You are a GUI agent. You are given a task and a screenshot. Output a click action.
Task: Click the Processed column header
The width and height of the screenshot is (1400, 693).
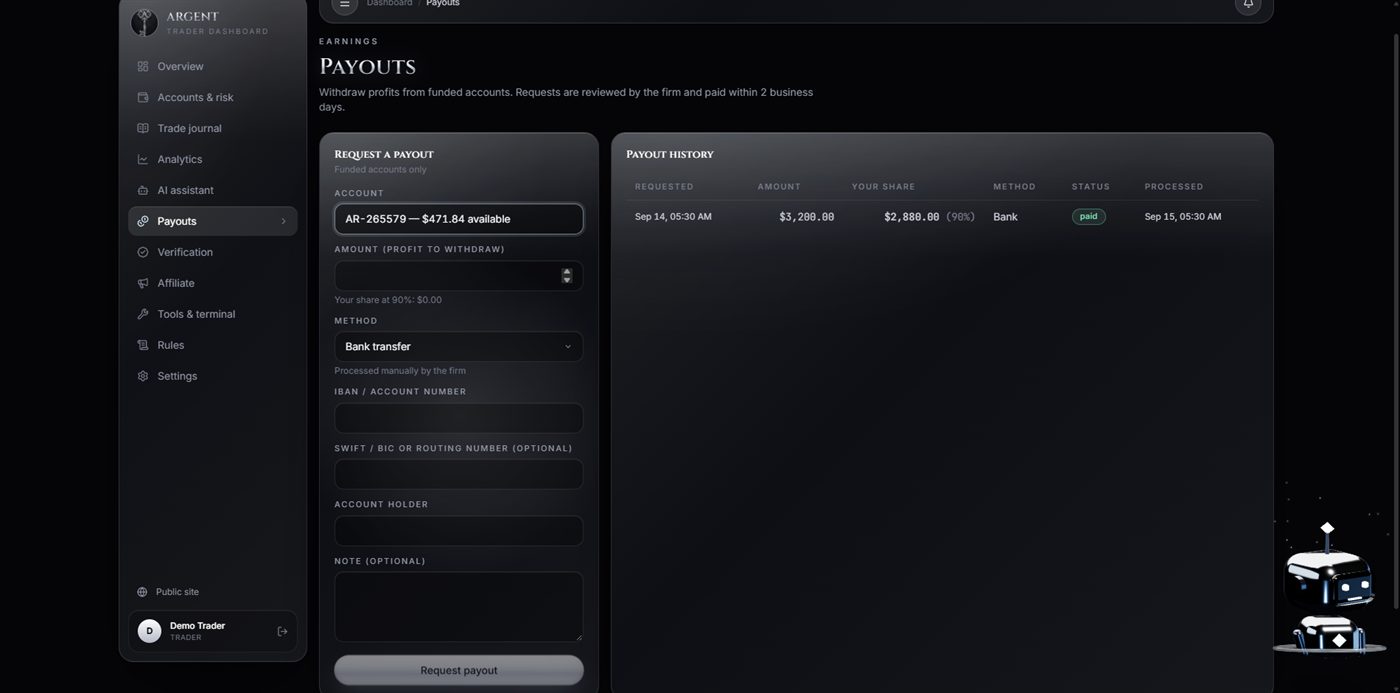(1174, 187)
